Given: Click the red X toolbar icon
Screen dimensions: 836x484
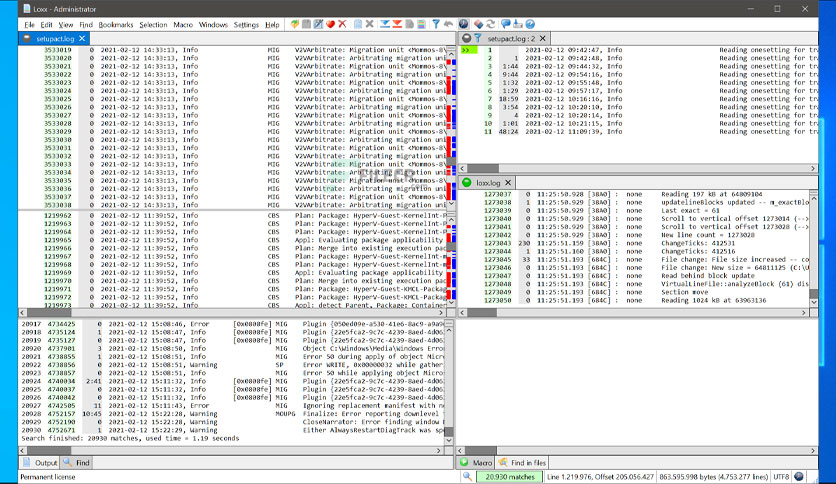Looking at the screenshot, I should (342, 24).
